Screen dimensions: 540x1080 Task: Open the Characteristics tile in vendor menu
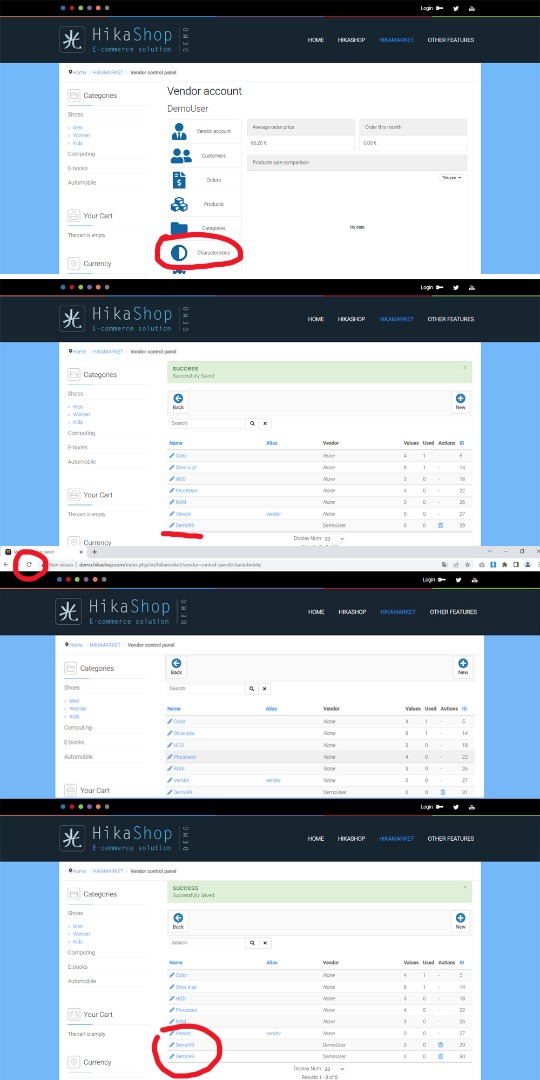[205, 253]
